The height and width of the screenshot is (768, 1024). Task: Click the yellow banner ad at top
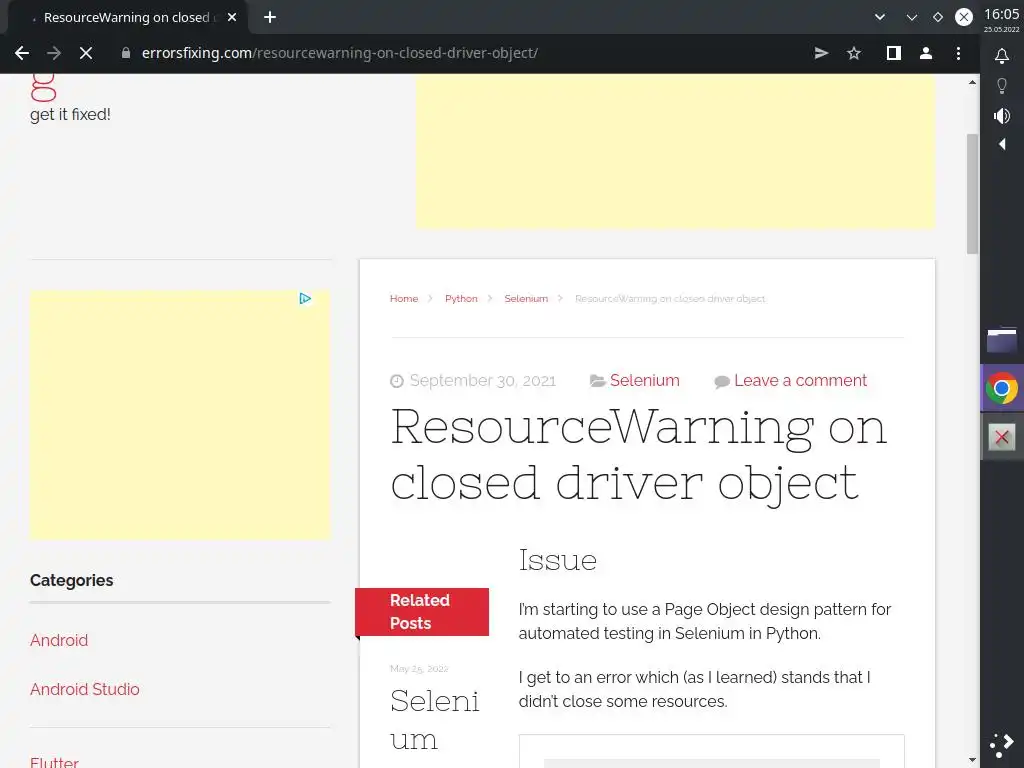pos(675,152)
